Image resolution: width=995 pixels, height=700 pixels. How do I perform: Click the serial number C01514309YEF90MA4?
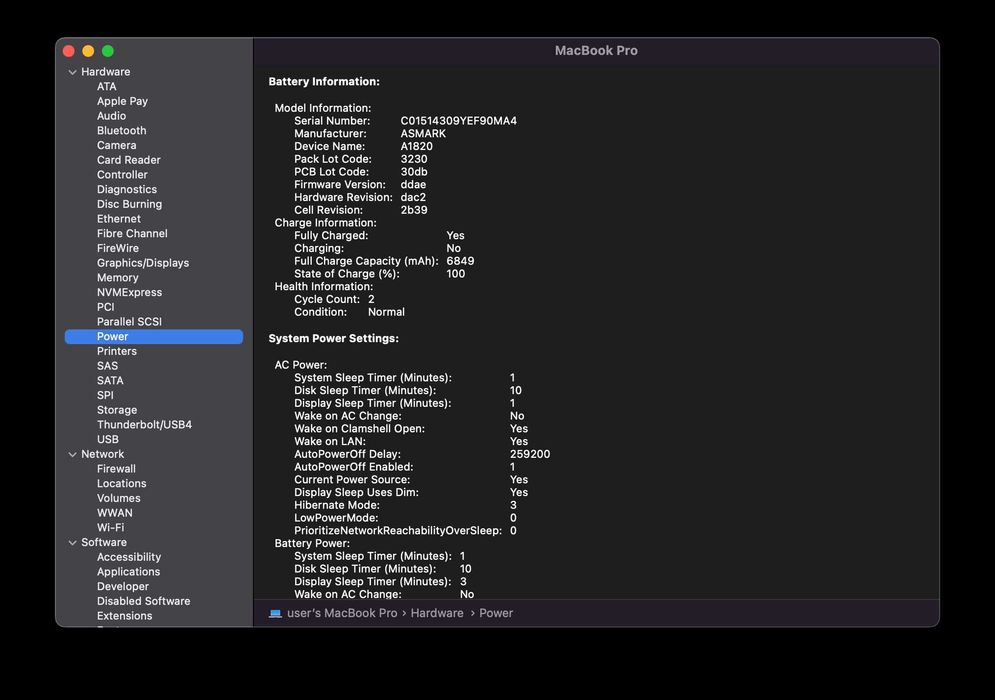459,121
